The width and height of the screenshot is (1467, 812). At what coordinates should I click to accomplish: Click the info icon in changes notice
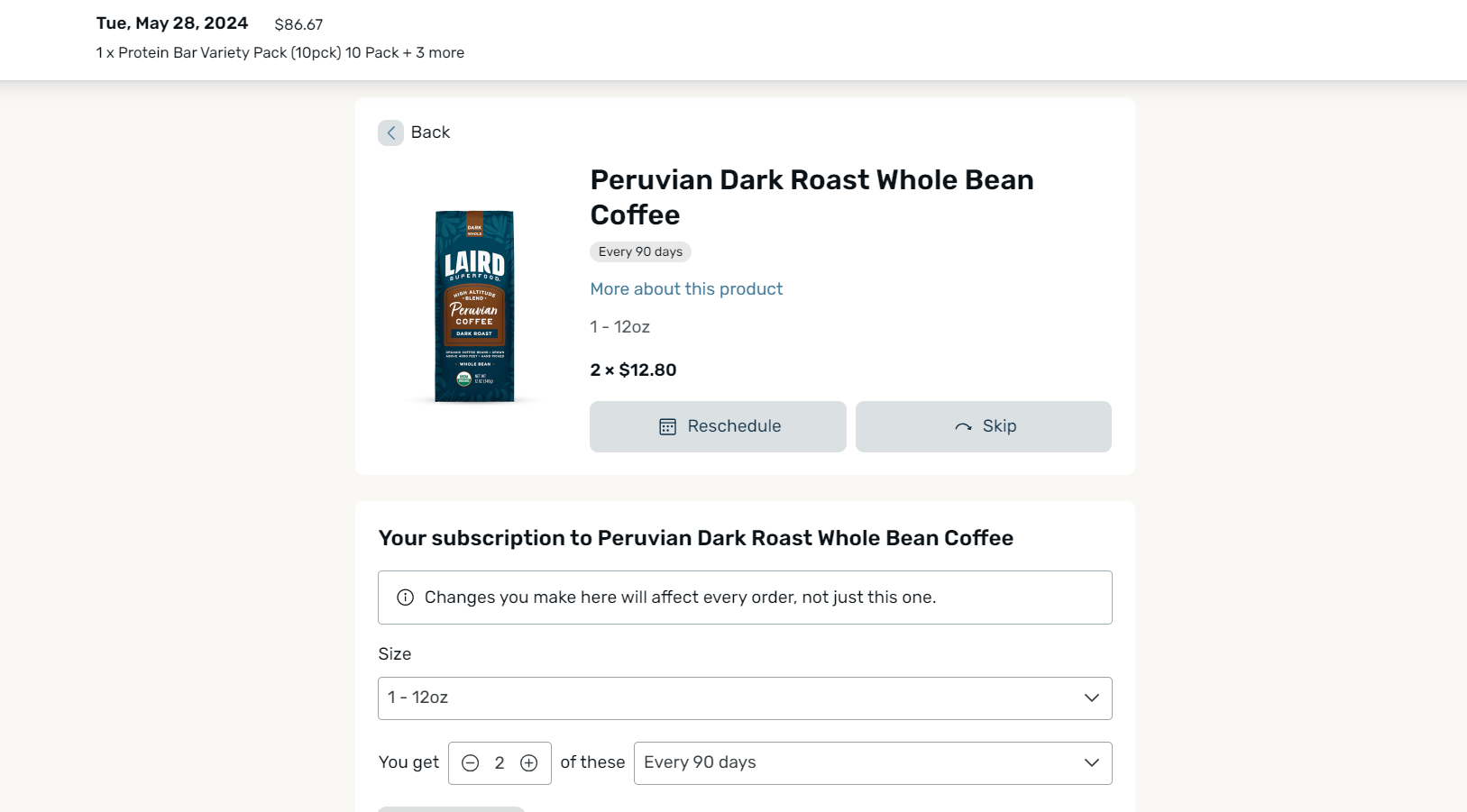406,598
